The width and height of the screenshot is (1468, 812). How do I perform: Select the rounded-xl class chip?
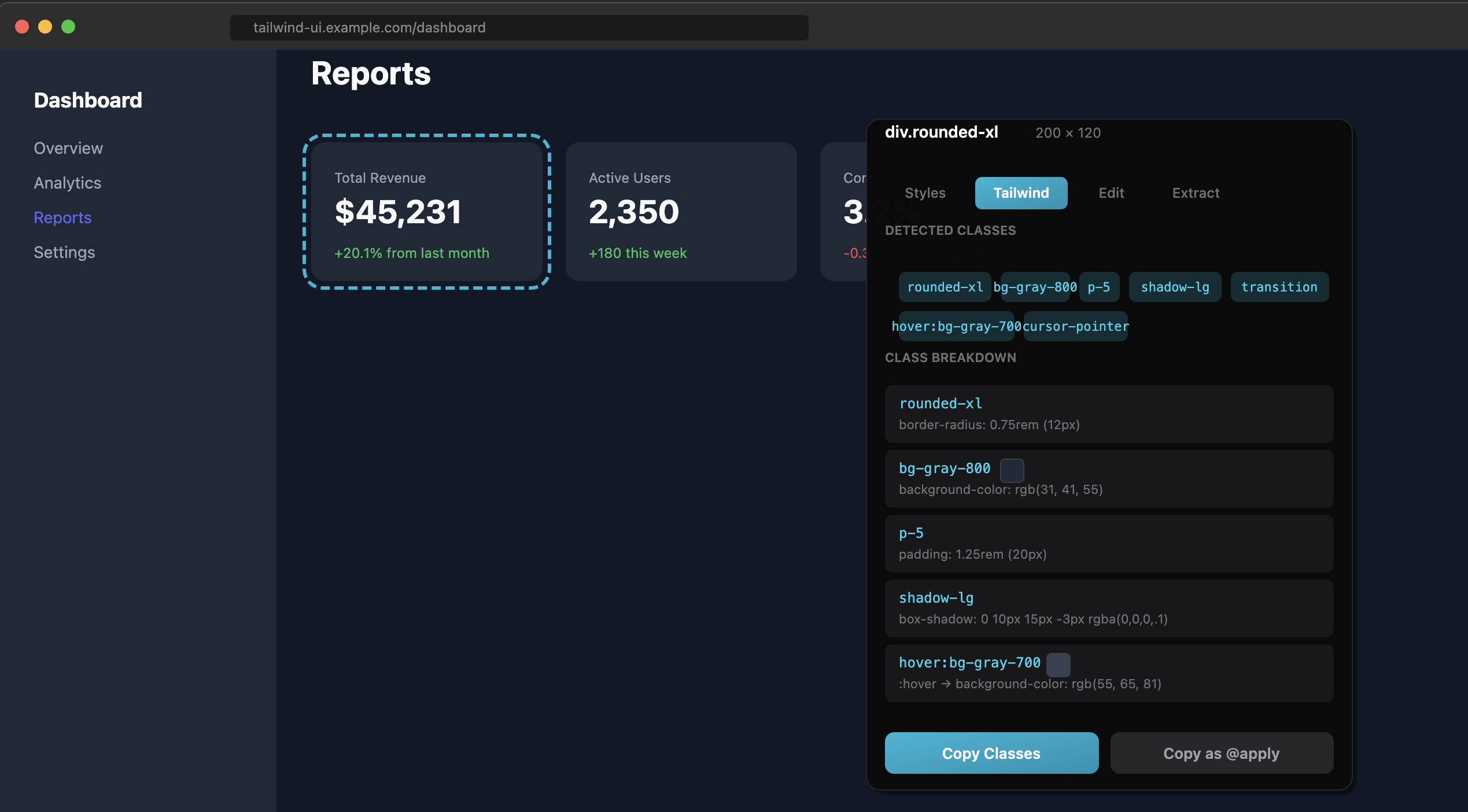pos(945,286)
